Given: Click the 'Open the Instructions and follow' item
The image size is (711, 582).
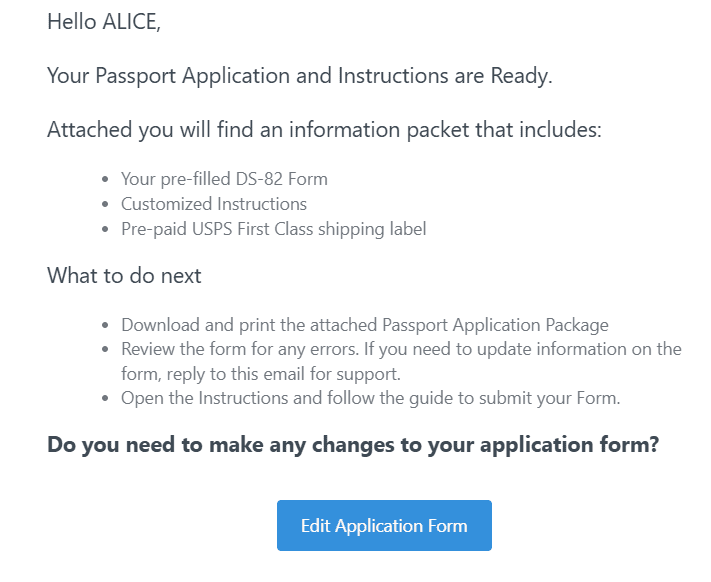Looking at the screenshot, I should coord(370,398).
